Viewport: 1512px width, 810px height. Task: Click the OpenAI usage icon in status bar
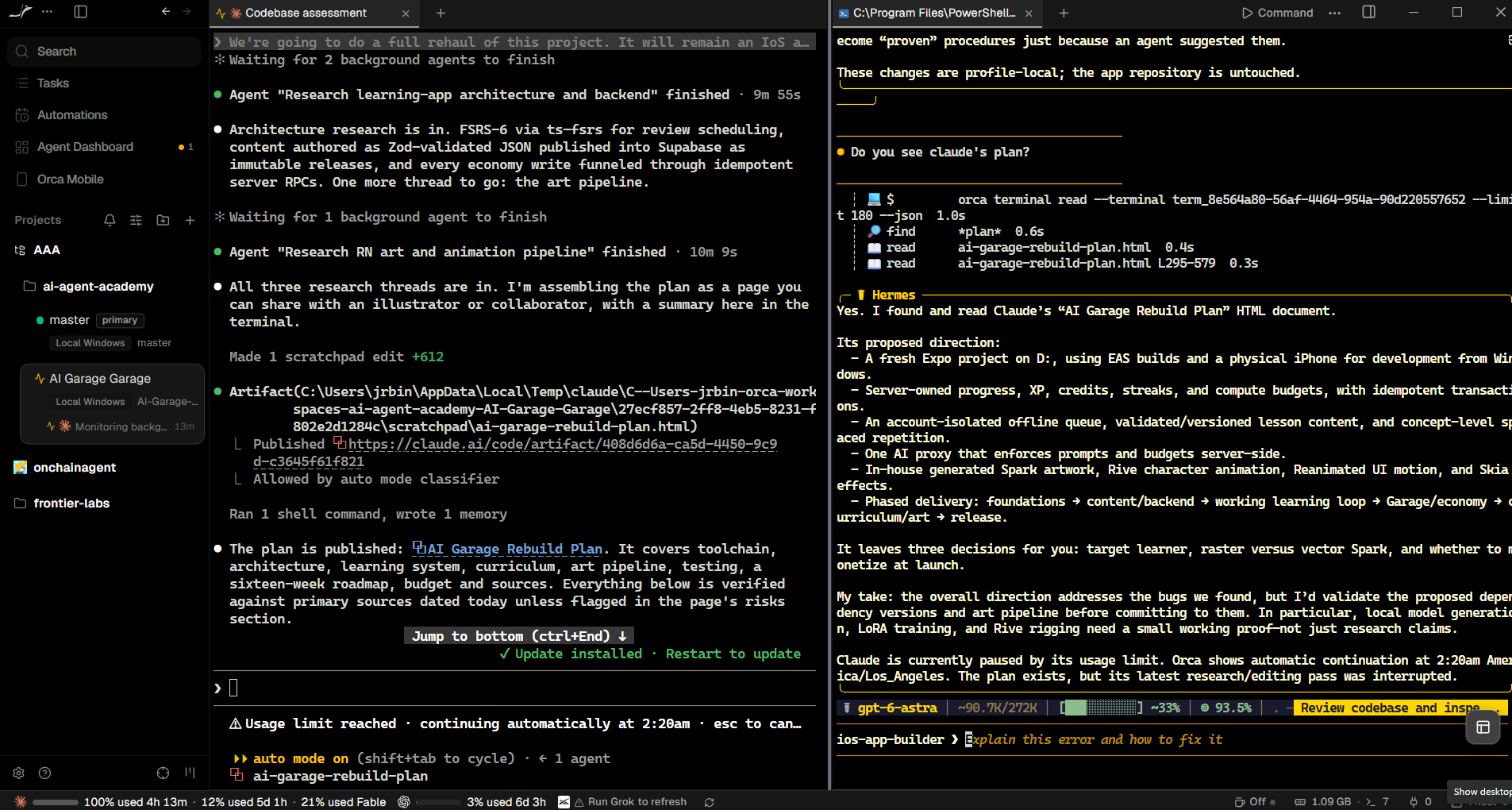pyautogui.click(x=403, y=801)
